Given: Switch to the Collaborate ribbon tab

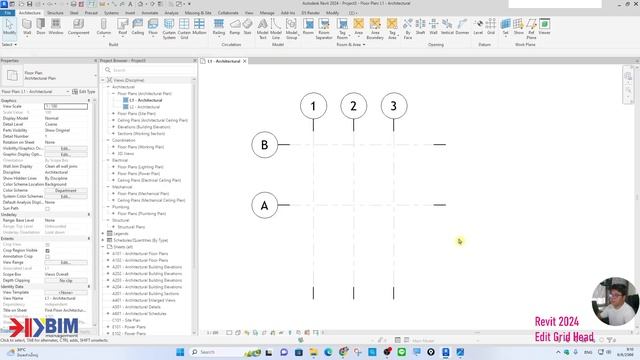Looking at the screenshot, I should pos(228,13).
